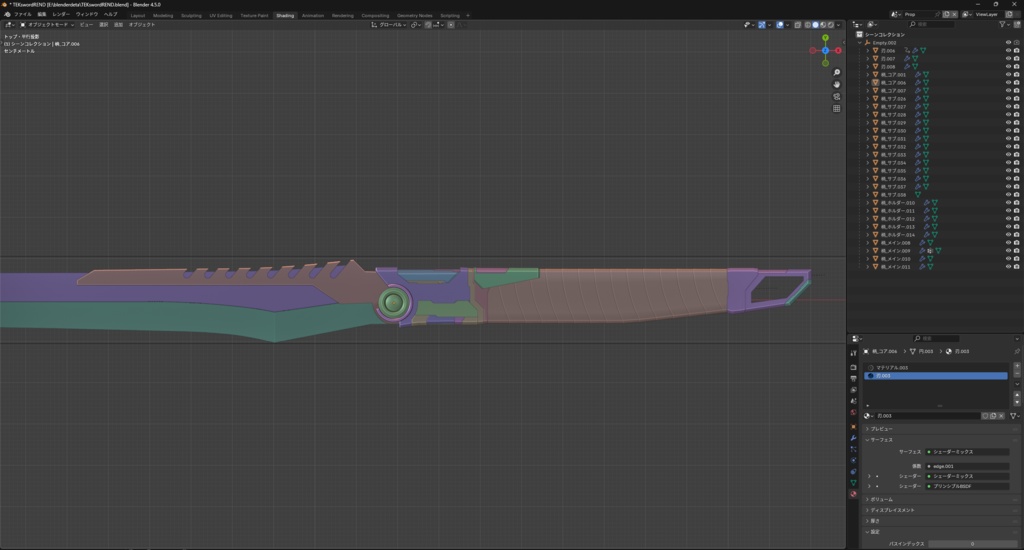1024x550 pixels.
Task: Open the オブジェクトモード mode dropdown
Action: tap(47, 25)
